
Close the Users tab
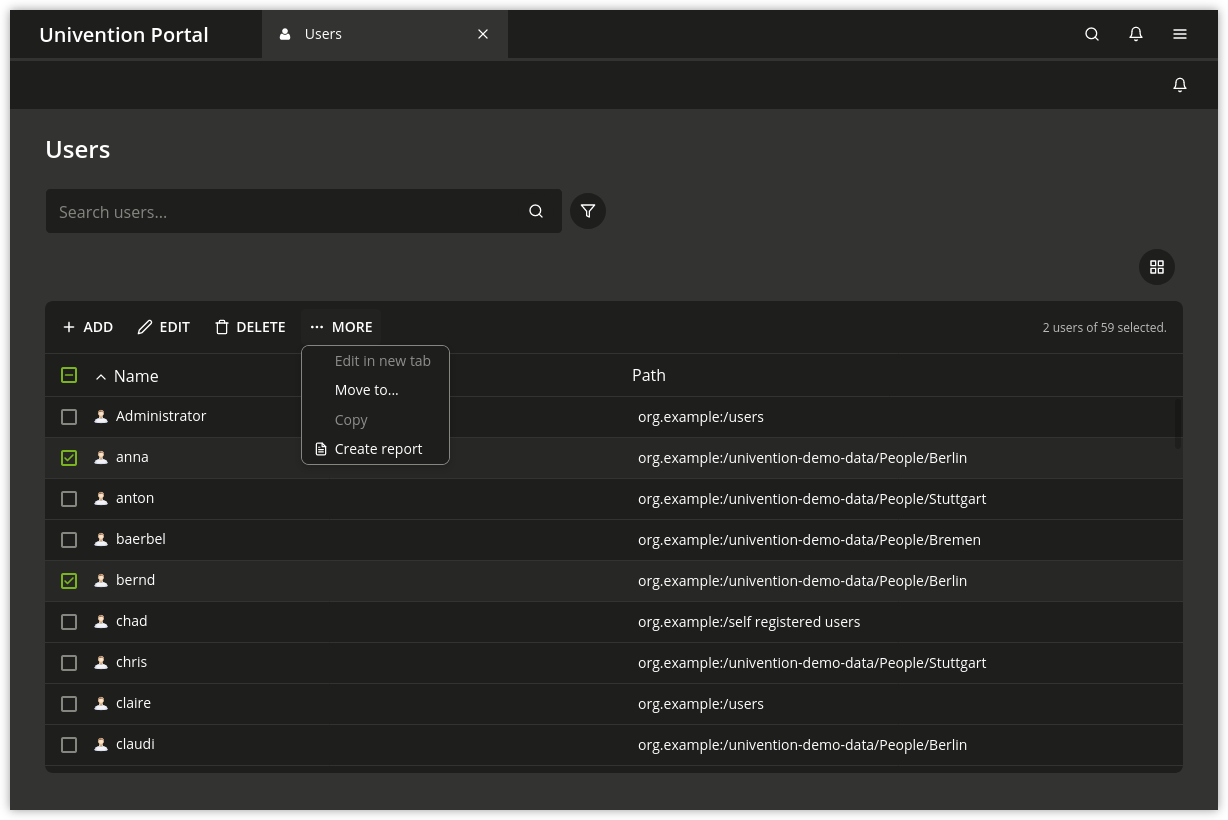[x=483, y=34]
